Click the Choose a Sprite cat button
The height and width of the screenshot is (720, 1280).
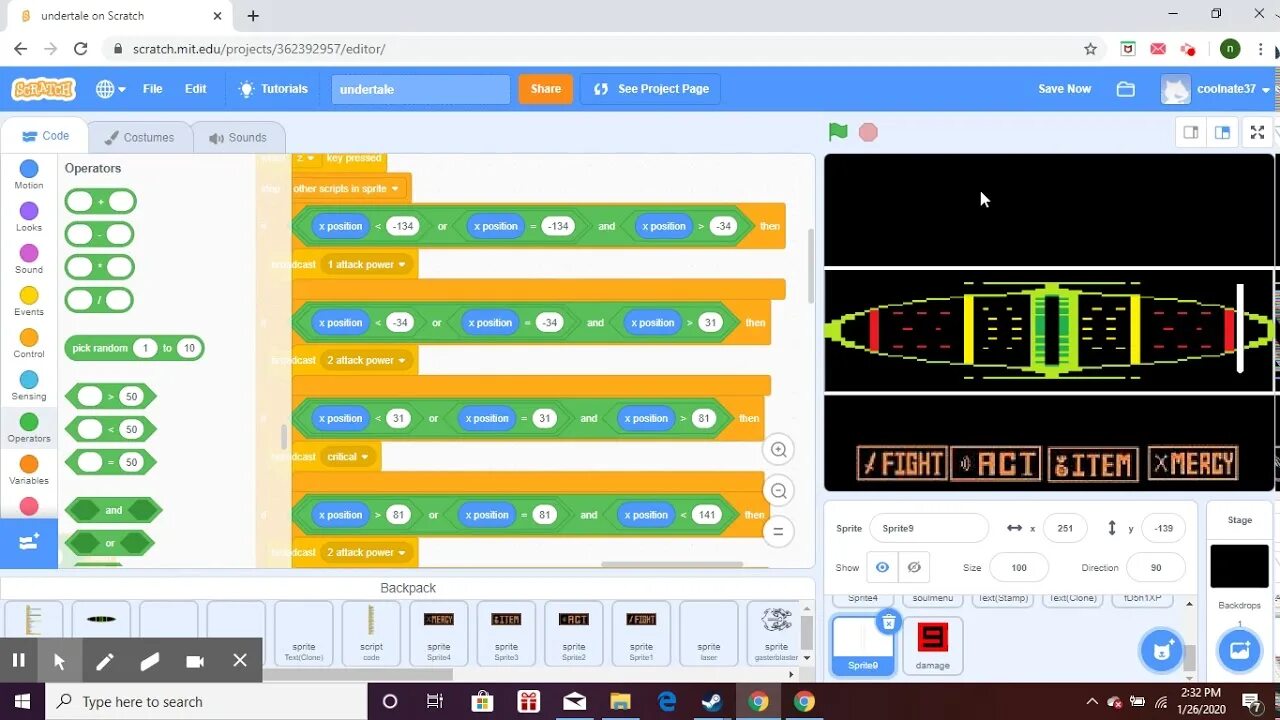tap(1161, 651)
